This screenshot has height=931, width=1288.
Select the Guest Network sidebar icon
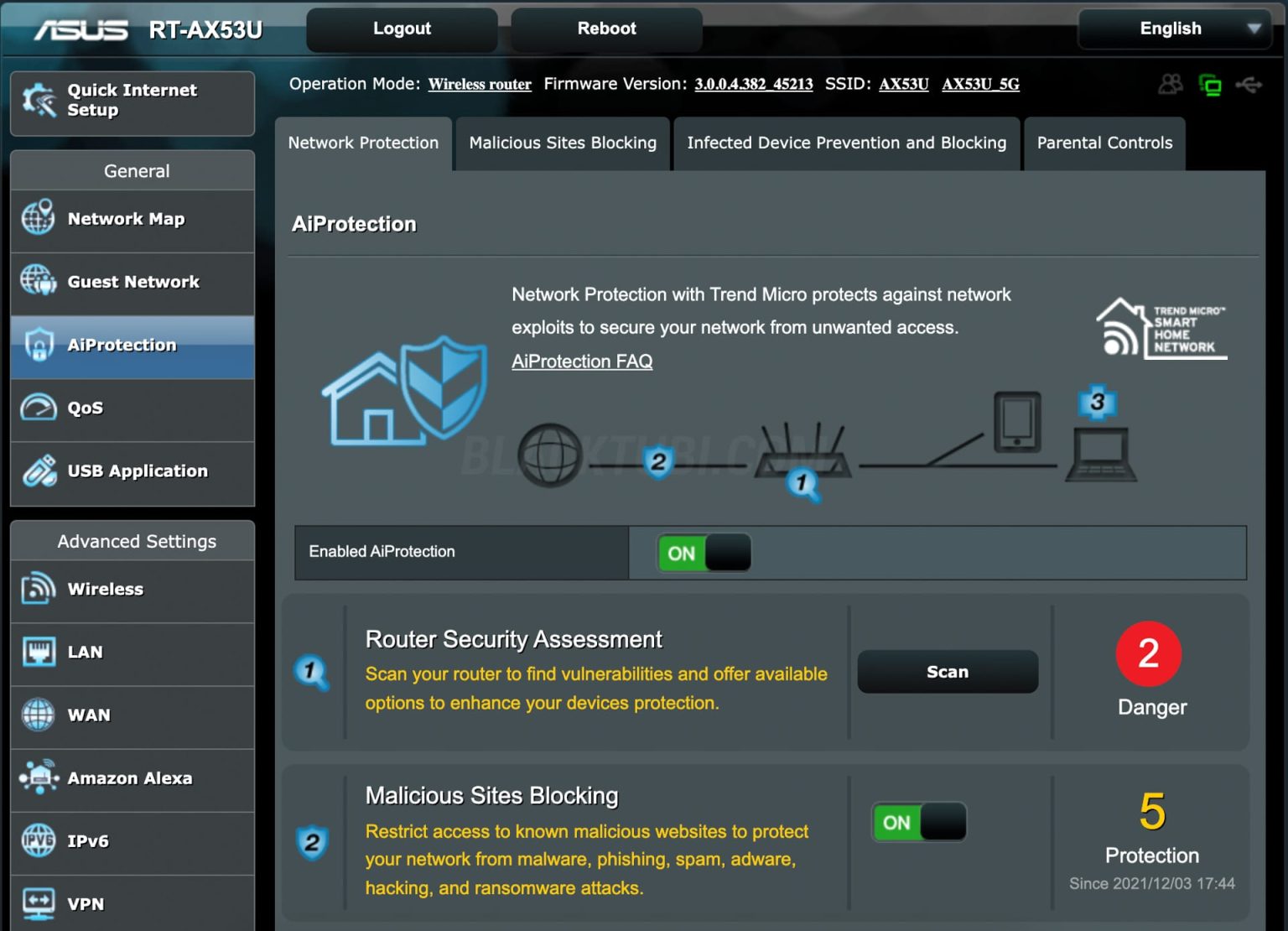37,282
